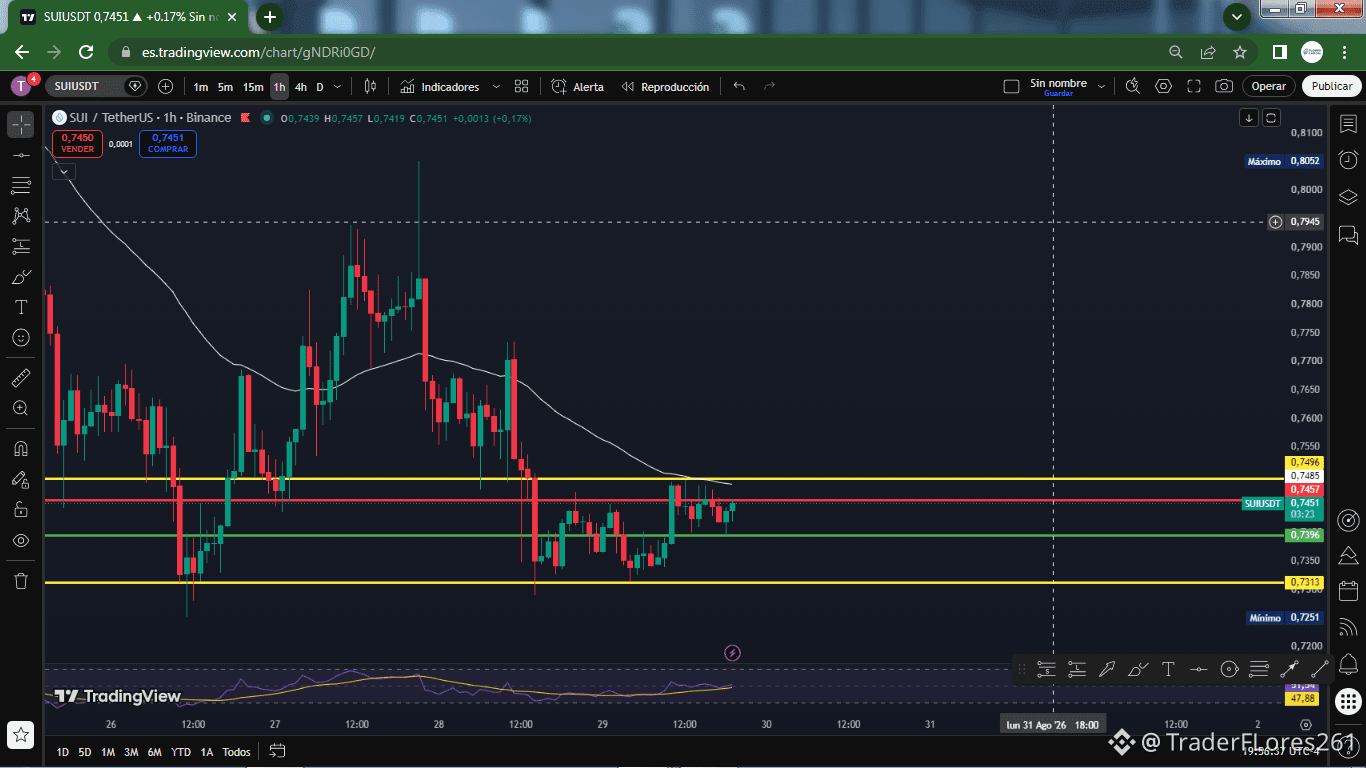Switch to the 1m timeframe
Screen dimensions: 1366x768
201,87
